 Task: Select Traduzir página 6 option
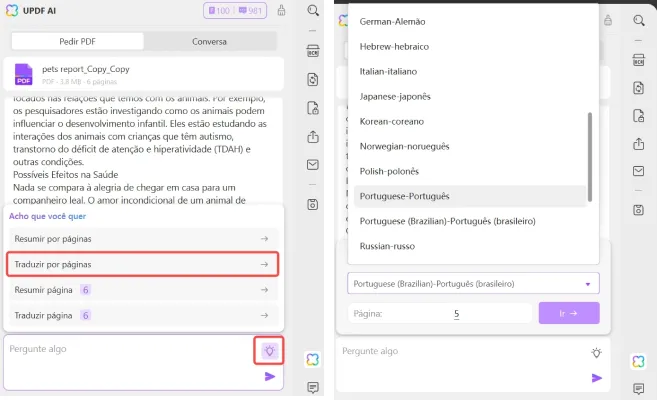pyautogui.click(x=142, y=315)
